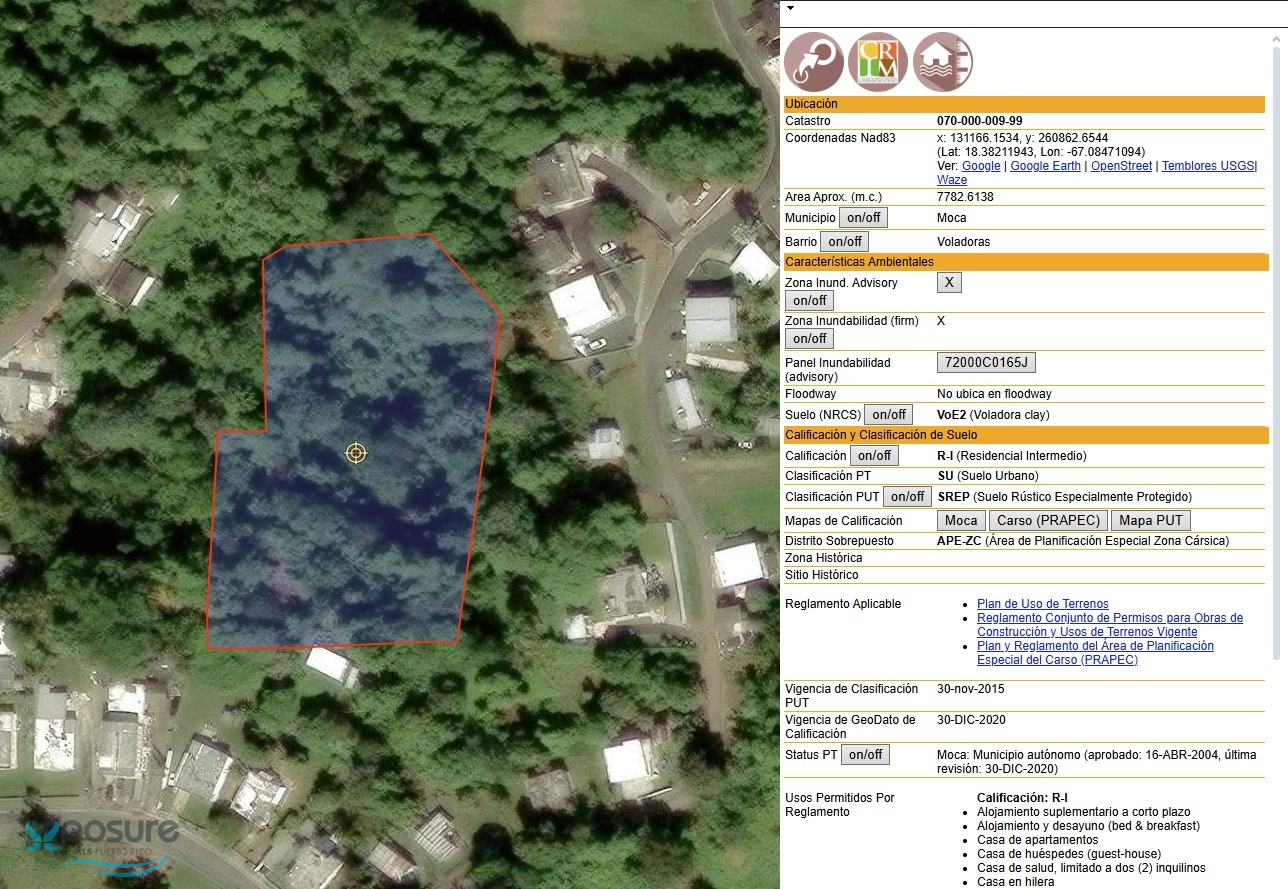Open the Moca calificación map
The image size is (1288, 889).
tap(961, 520)
